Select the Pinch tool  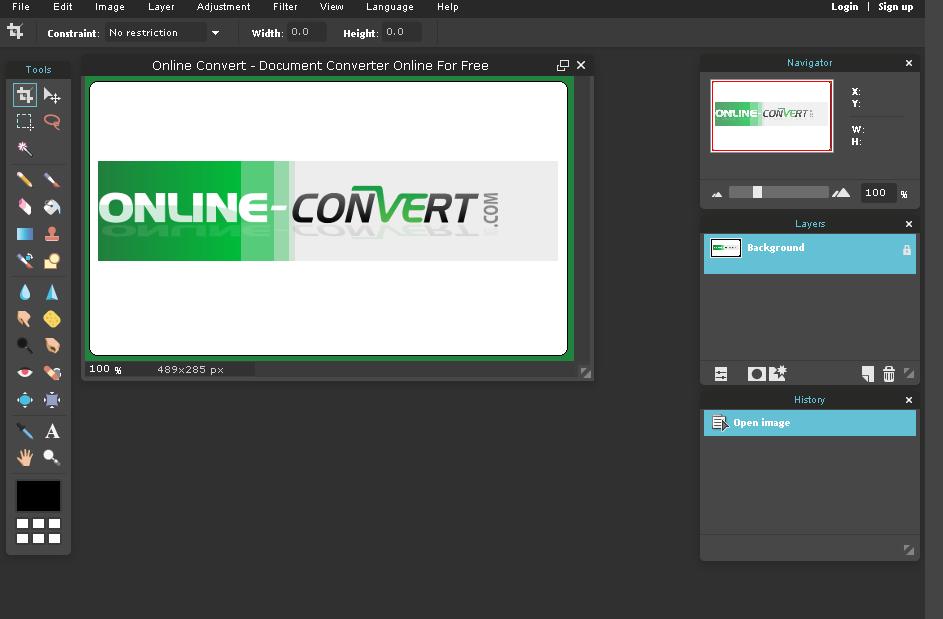[x=52, y=399]
